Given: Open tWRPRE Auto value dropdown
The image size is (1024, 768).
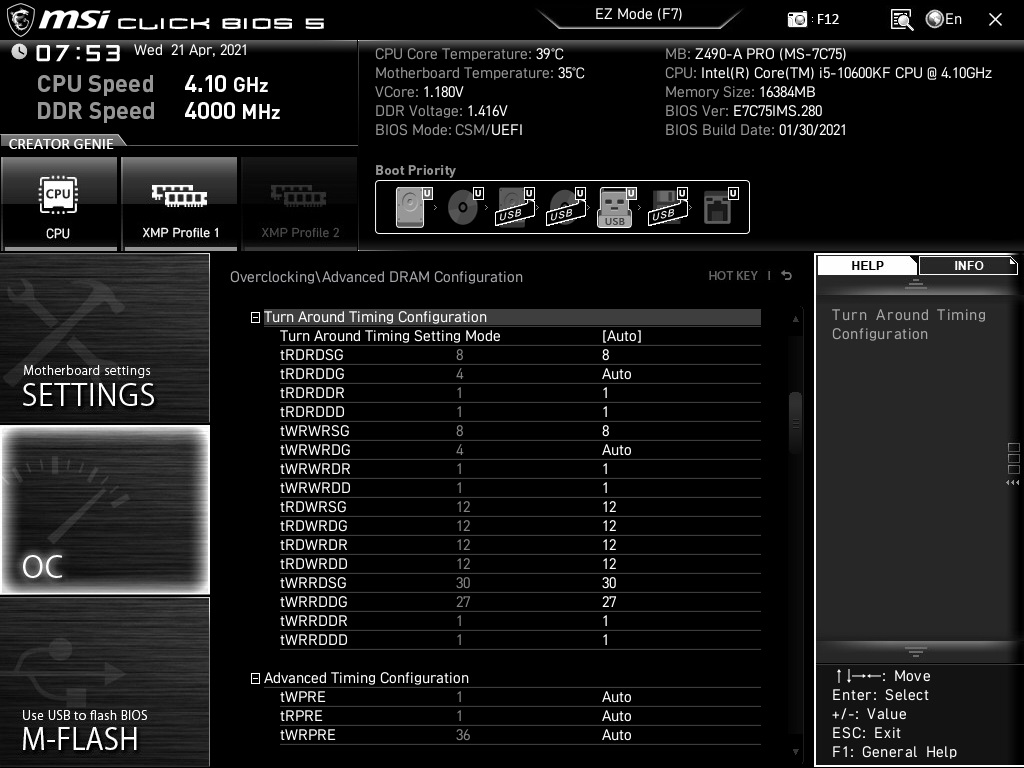Looking at the screenshot, I should click(616, 735).
